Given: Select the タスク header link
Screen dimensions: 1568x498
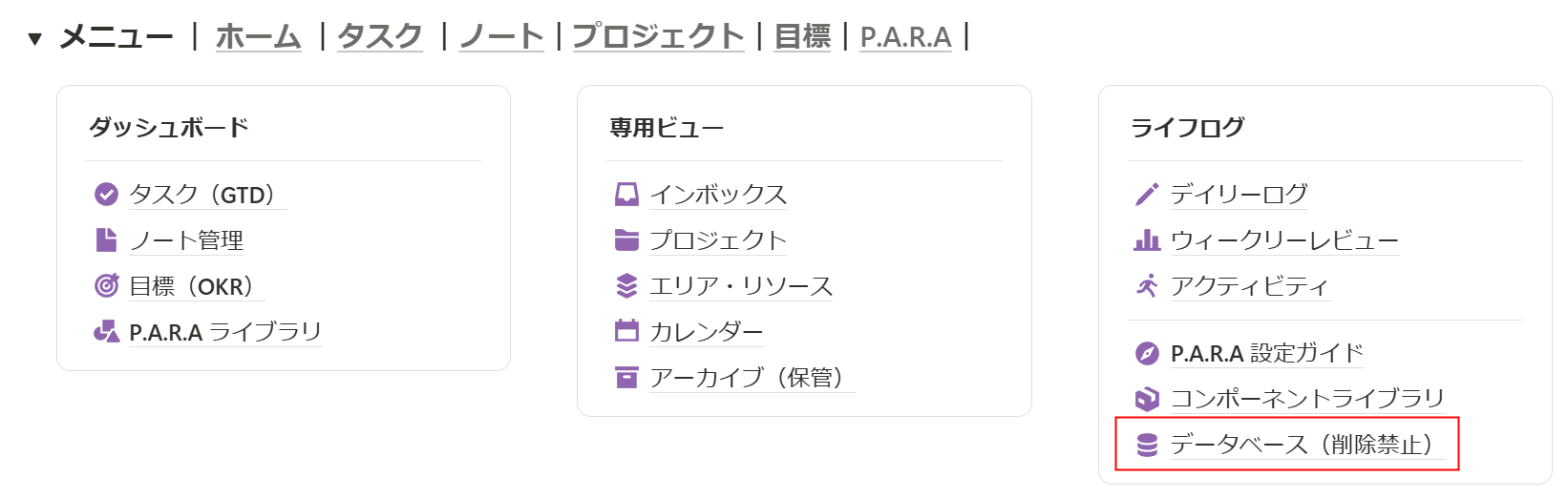Looking at the screenshot, I should tap(380, 36).
